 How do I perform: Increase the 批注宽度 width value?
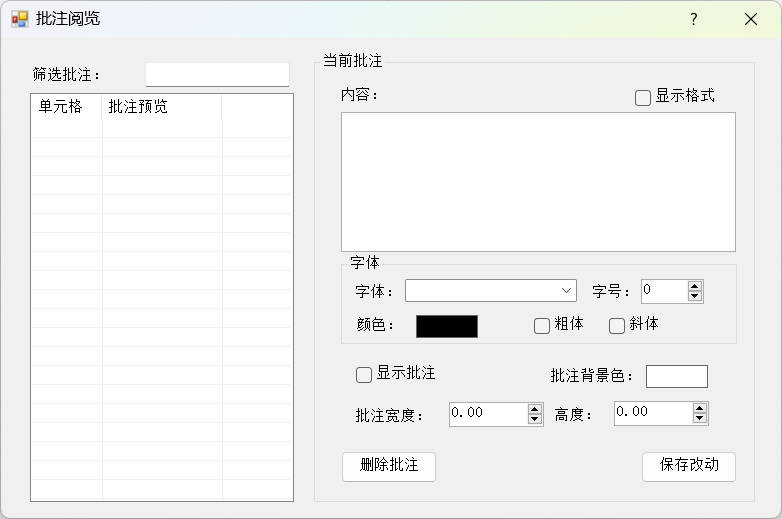pyautogui.click(x=534, y=408)
